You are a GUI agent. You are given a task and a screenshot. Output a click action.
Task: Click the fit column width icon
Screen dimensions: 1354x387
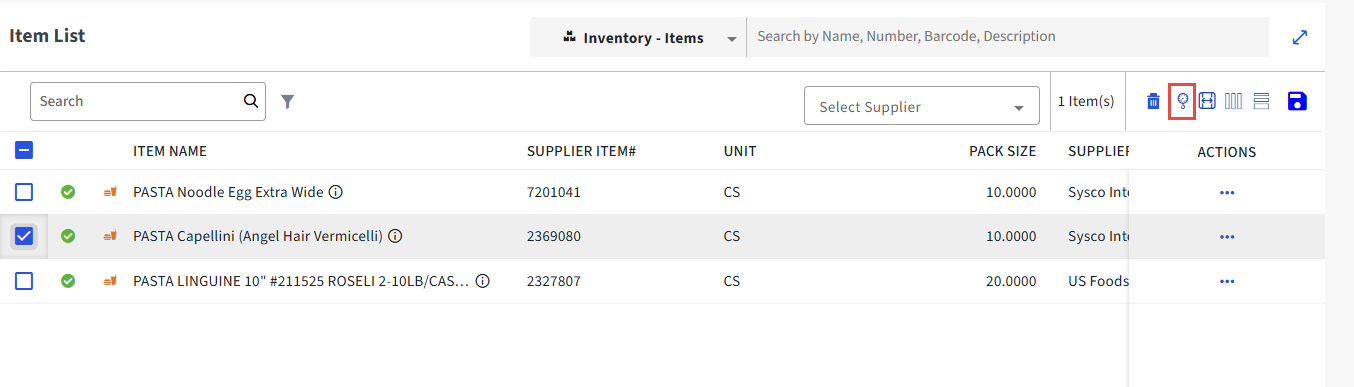pos(1207,101)
